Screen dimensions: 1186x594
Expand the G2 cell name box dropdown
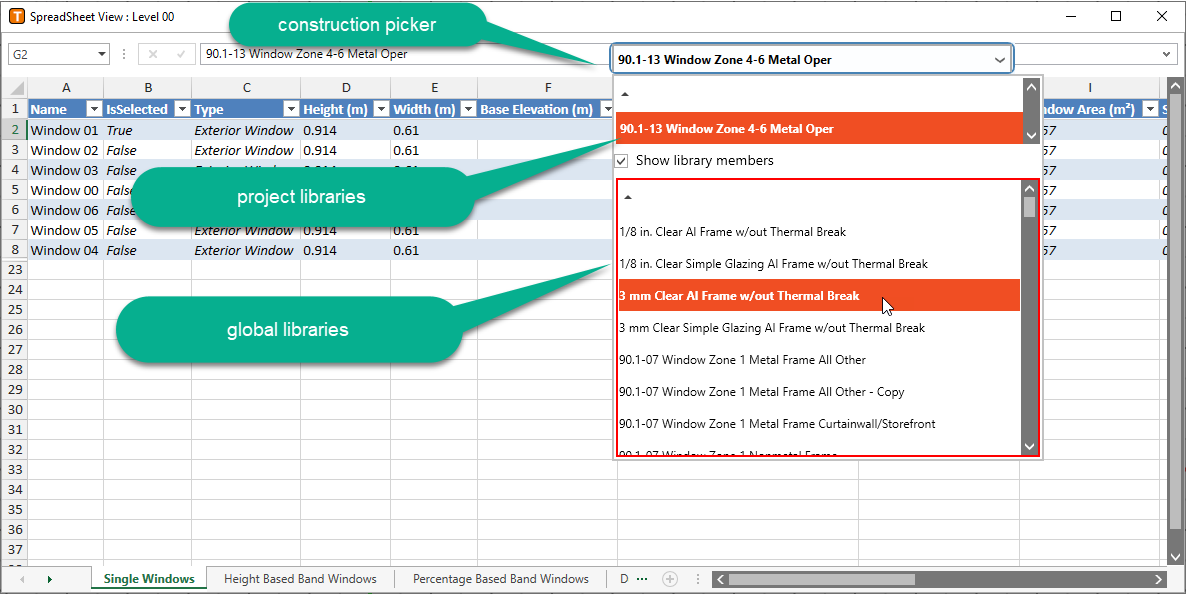click(102, 55)
